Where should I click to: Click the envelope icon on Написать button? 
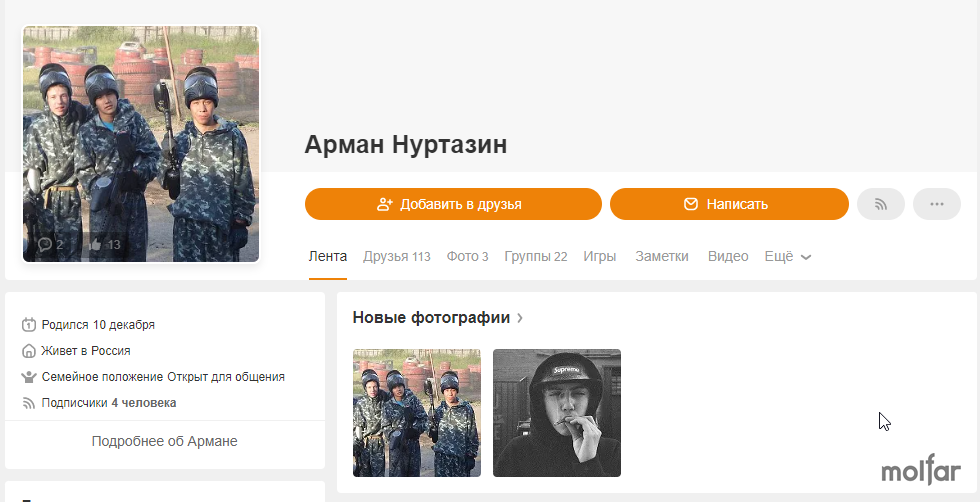click(x=691, y=204)
